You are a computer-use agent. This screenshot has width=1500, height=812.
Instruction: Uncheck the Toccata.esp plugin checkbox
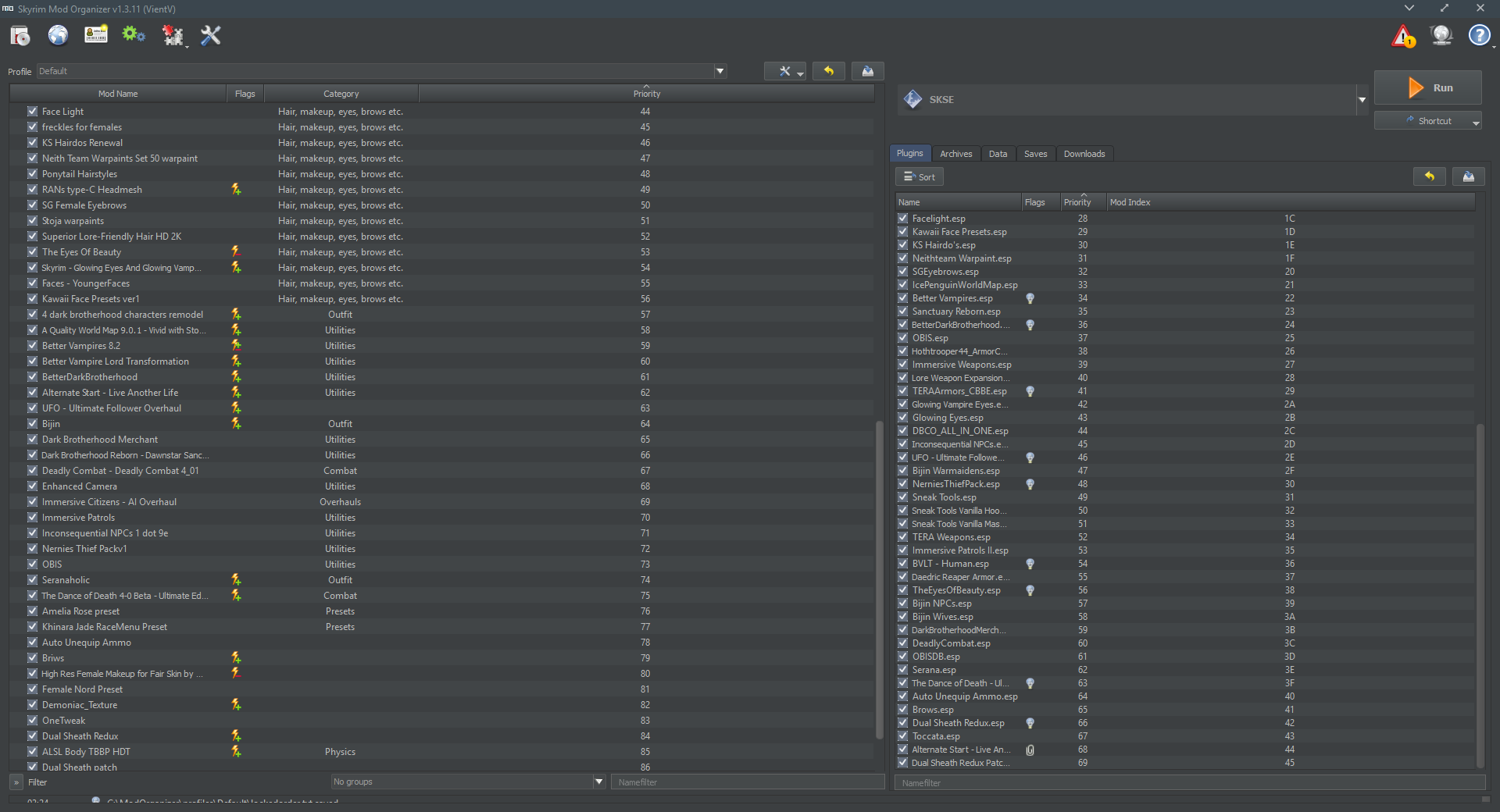[903, 736]
